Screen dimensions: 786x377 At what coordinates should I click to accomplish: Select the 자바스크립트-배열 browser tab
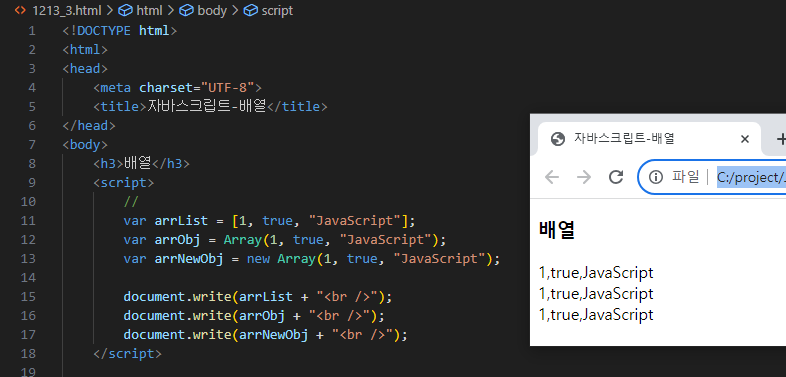click(x=650, y=139)
